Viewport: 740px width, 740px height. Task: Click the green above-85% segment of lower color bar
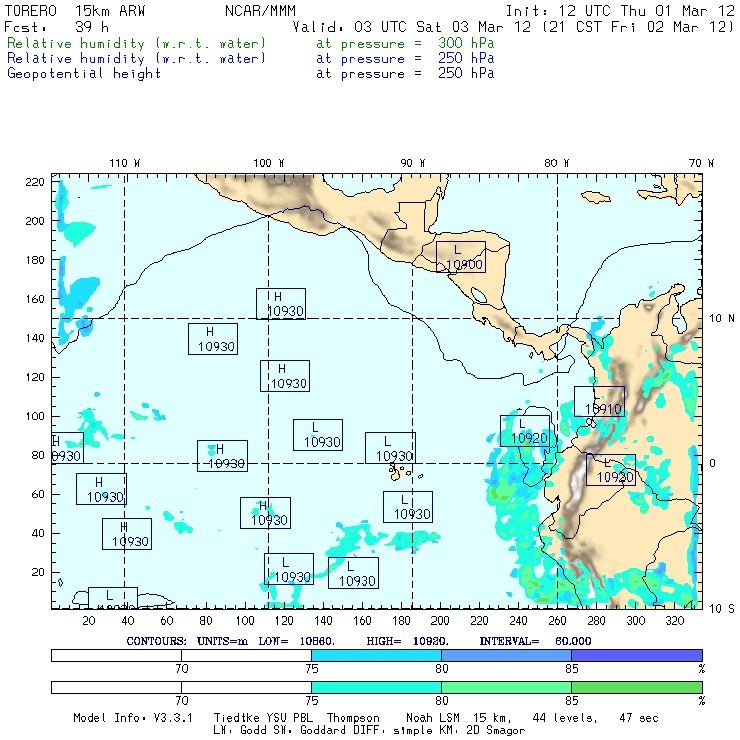coord(637,687)
